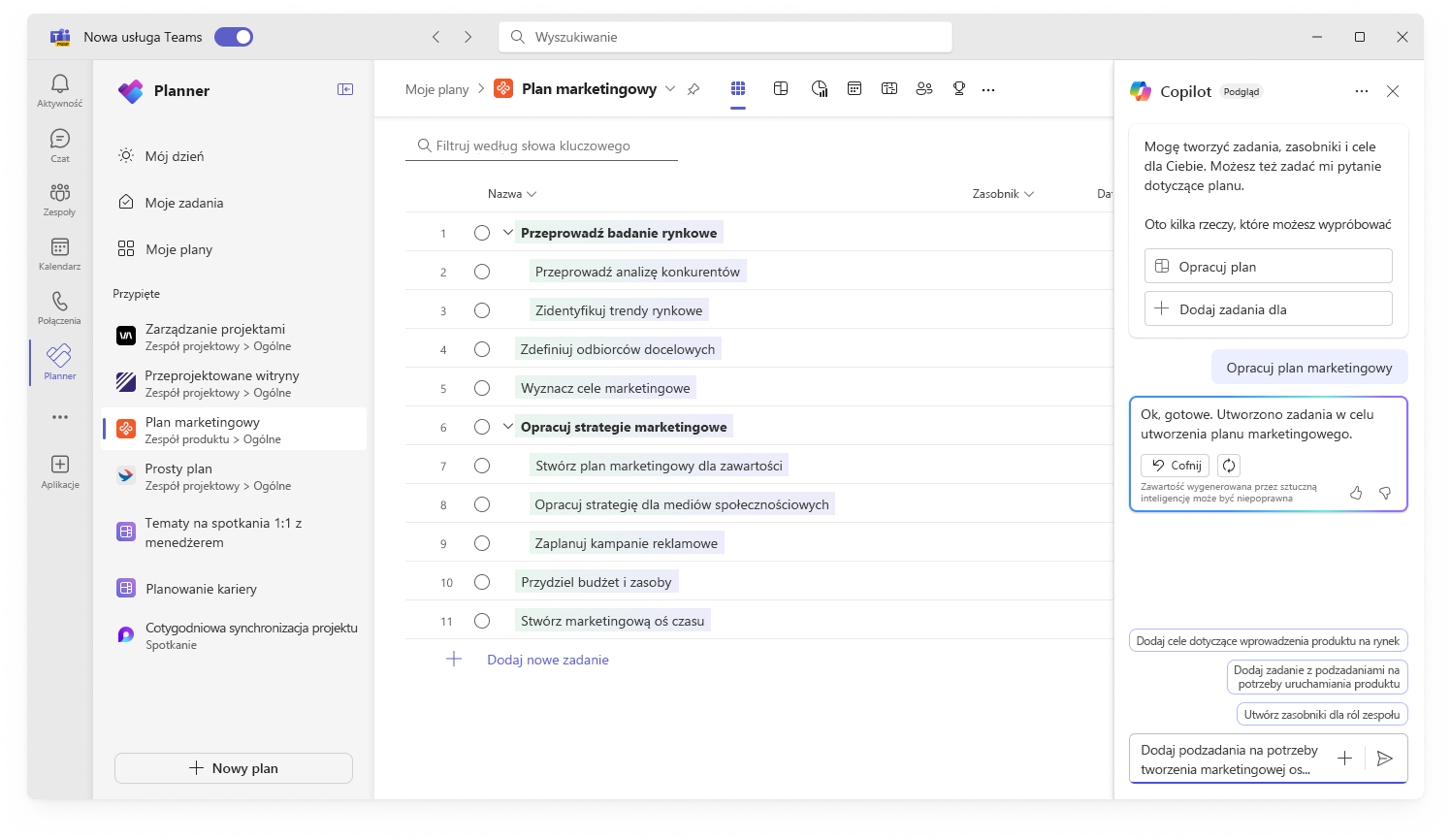Complete task Stwórz marketingową oś czasu
Screen dimensions: 1451x840
(x=482, y=621)
